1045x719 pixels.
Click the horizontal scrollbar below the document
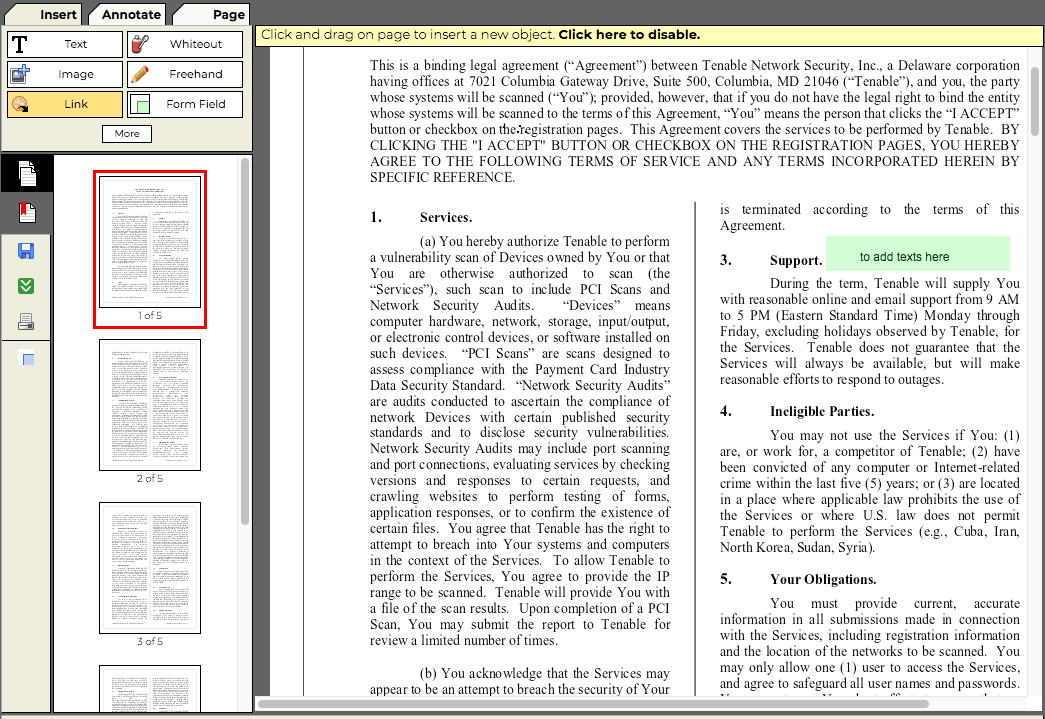point(593,704)
